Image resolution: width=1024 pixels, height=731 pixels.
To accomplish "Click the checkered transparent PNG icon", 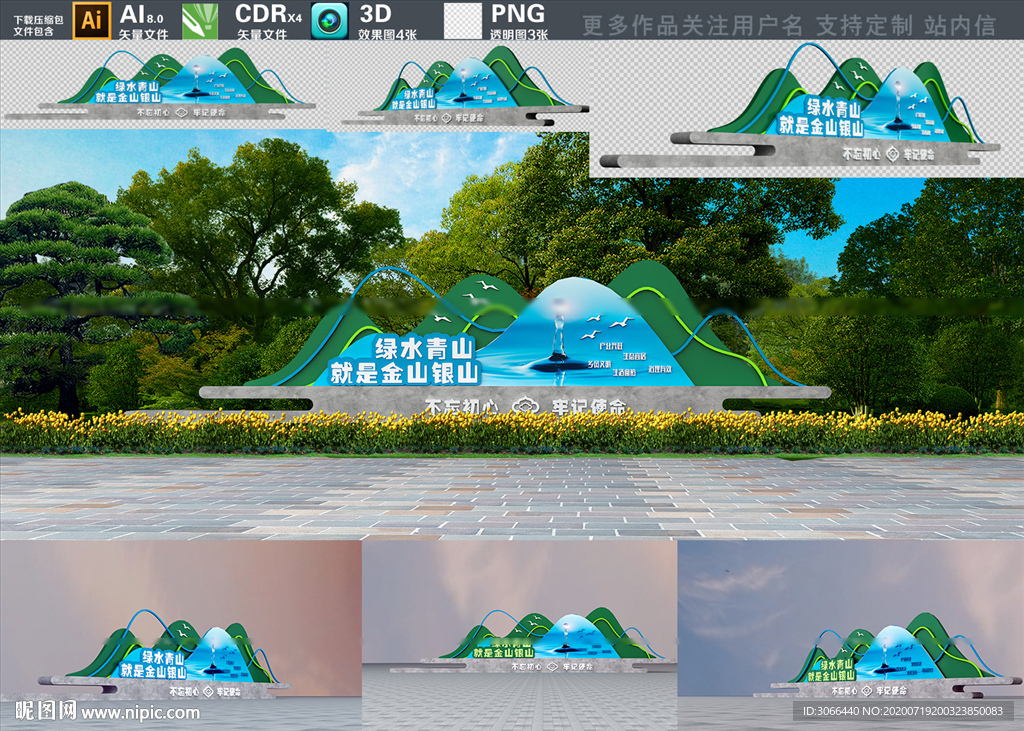I will click(462, 21).
